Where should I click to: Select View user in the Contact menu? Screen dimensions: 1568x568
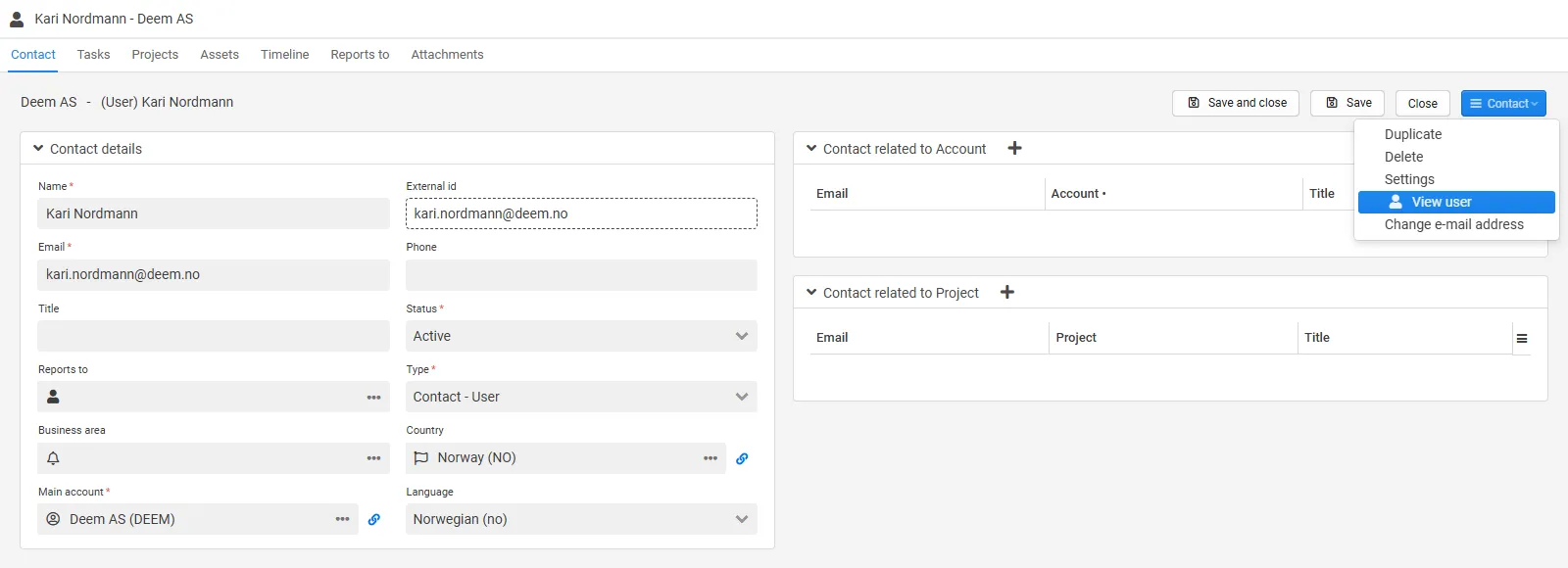click(x=1456, y=202)
